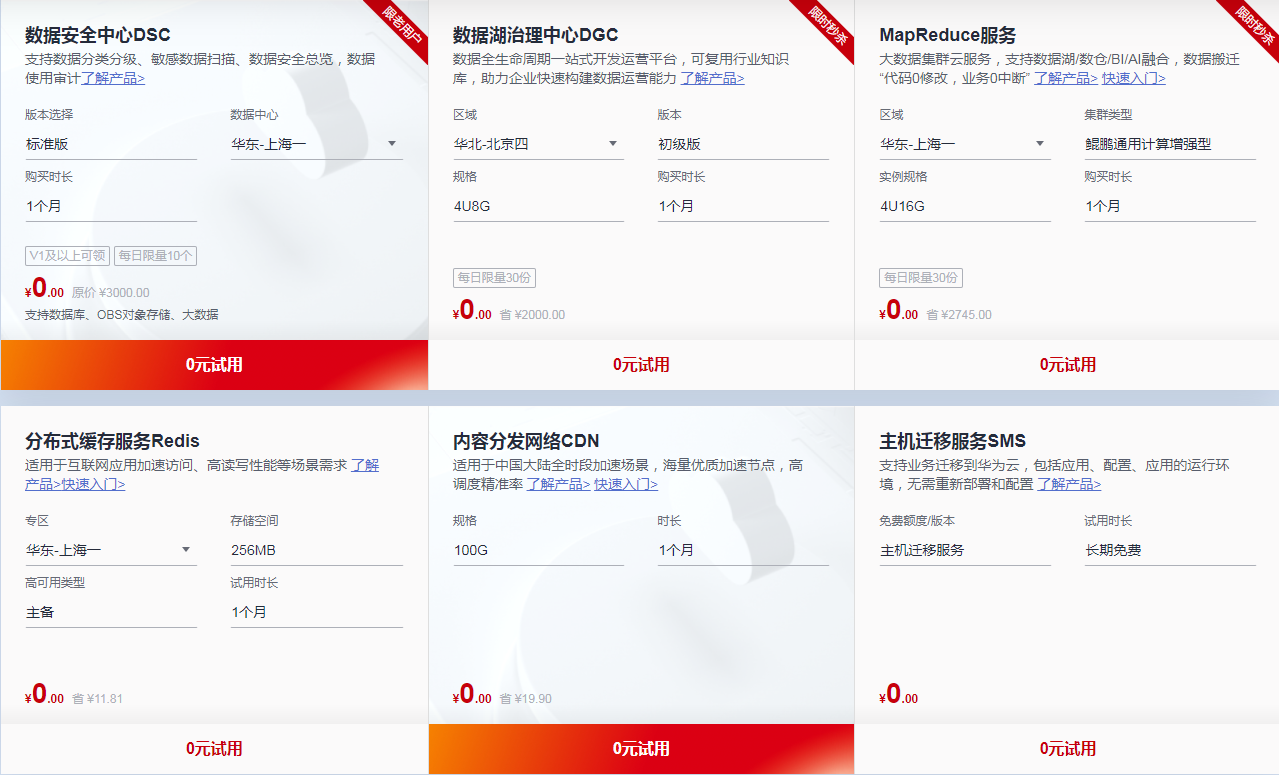Image resolution: width=1279 pixels, height=775 pixels.
Task: Expand 区域 dropdown in MapReduce card
Action: pos(965,144)
